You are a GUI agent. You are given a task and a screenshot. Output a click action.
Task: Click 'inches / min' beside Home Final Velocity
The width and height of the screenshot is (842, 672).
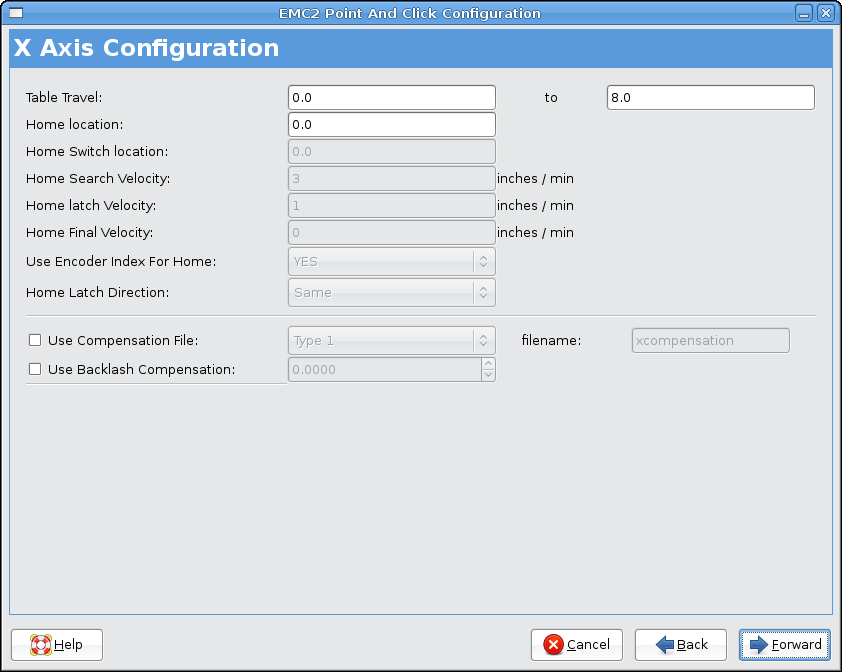[x=535, y=233]
